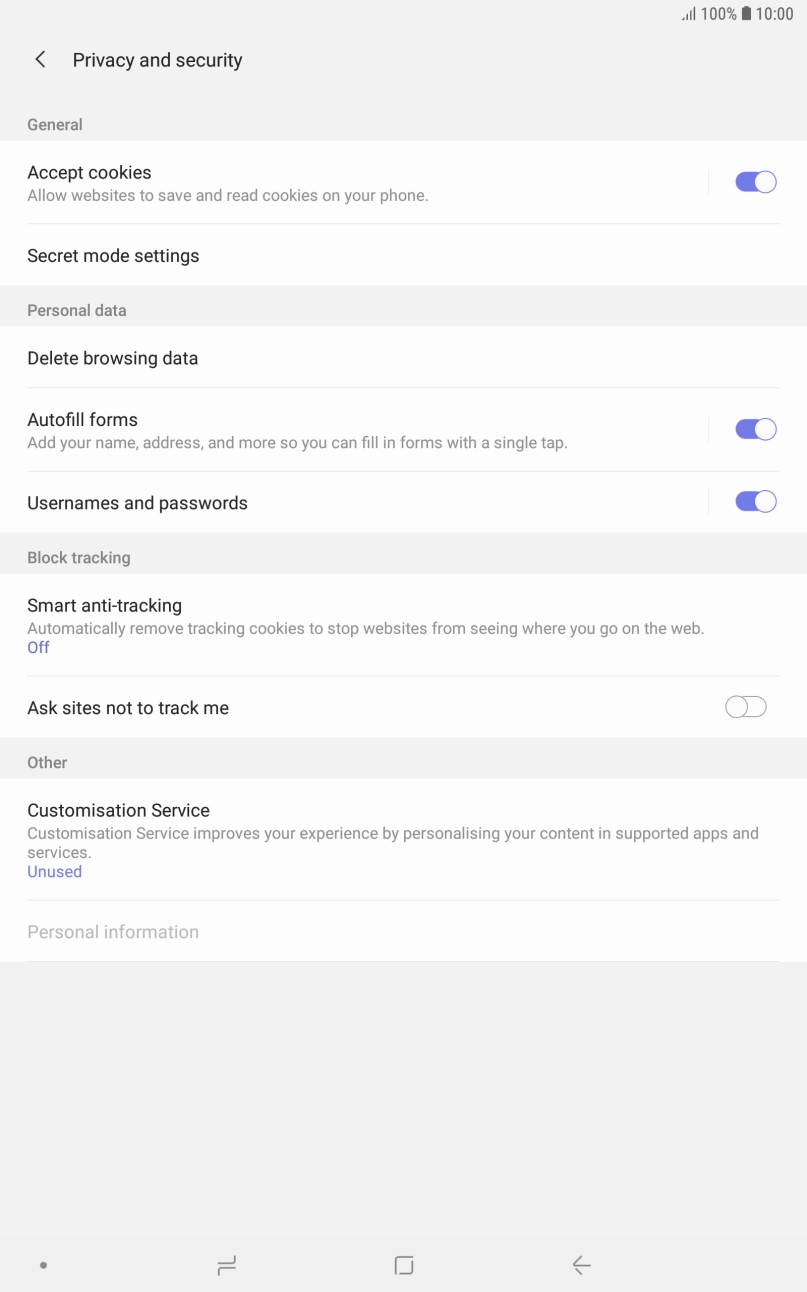
Task: Open Secret mode settings
Action: click(113, 255)
